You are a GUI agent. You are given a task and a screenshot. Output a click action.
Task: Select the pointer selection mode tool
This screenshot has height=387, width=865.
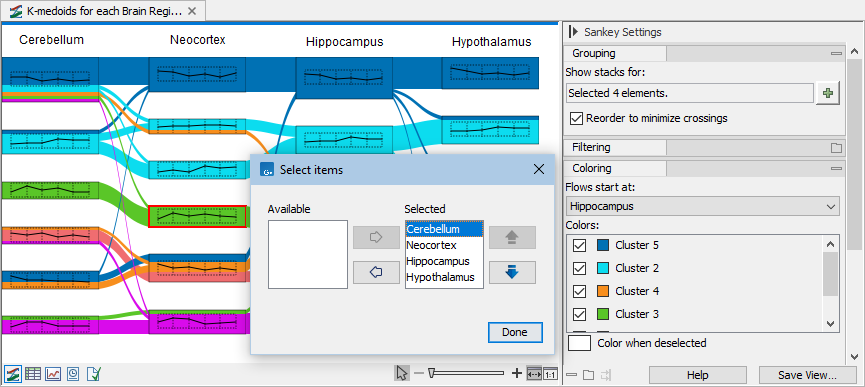402,373
